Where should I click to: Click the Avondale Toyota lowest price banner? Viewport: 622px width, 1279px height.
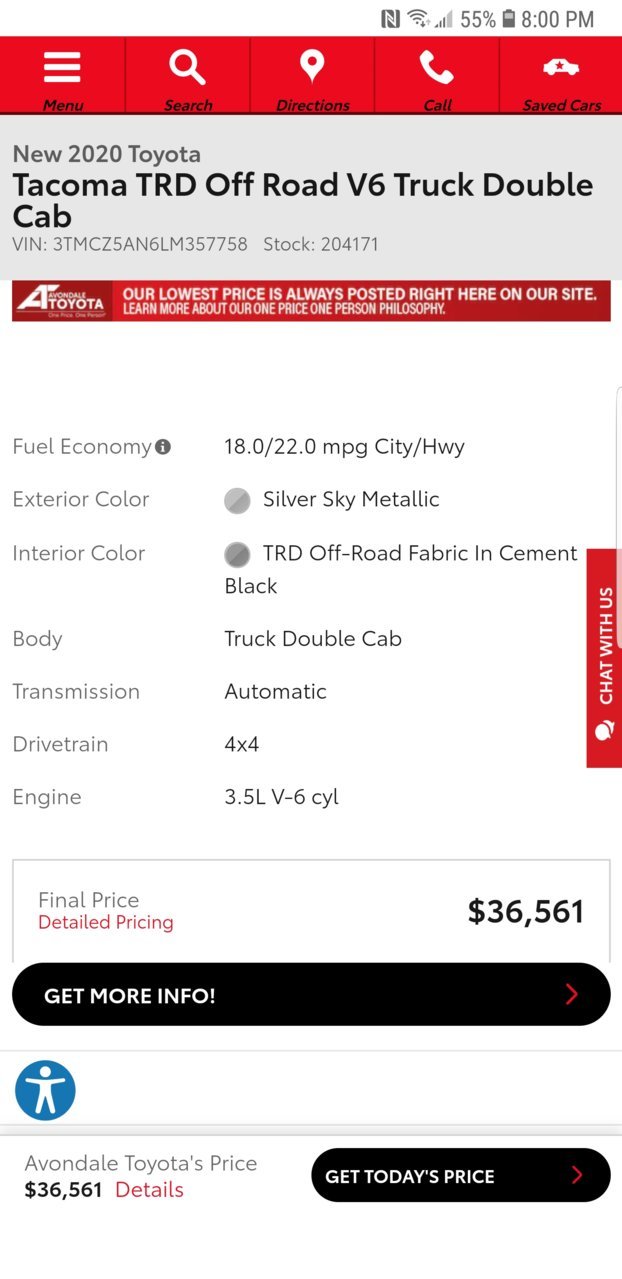click(311, 301)
